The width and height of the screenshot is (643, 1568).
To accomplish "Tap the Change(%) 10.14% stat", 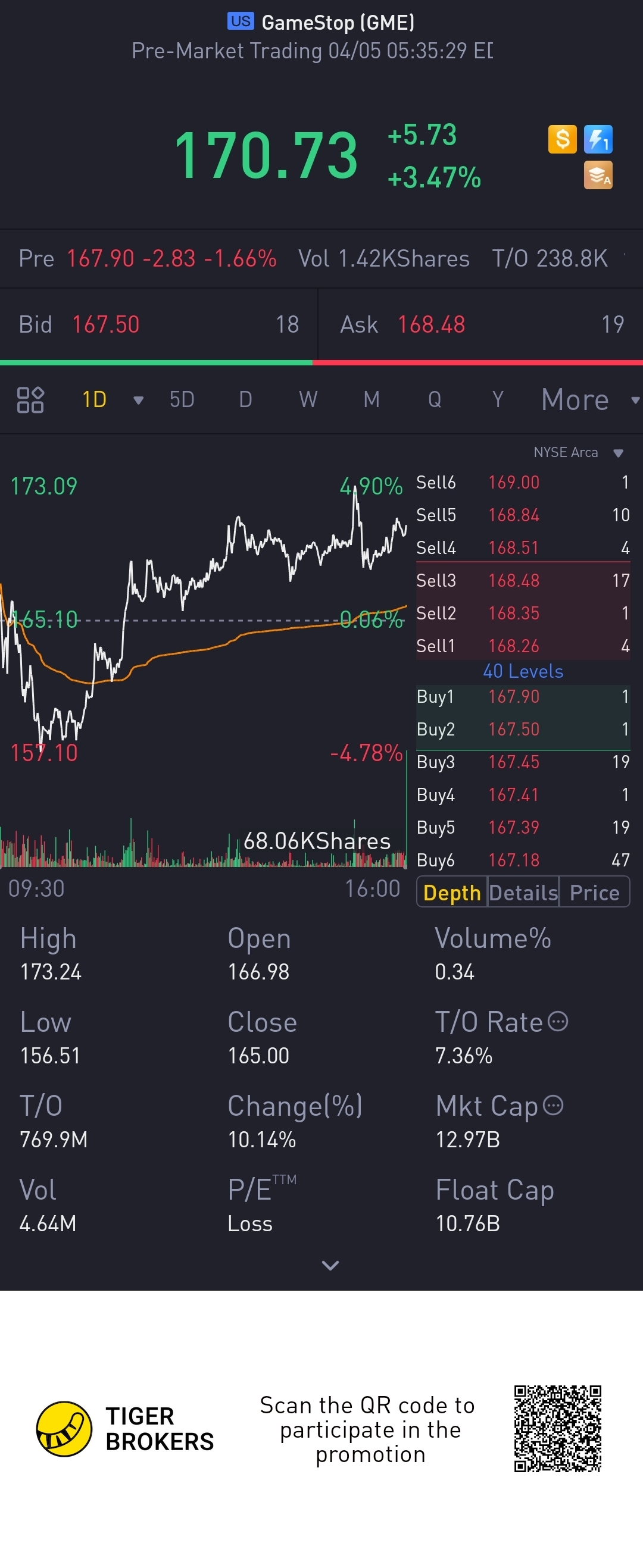I will pyautogui.click(x=295, y=1122).
